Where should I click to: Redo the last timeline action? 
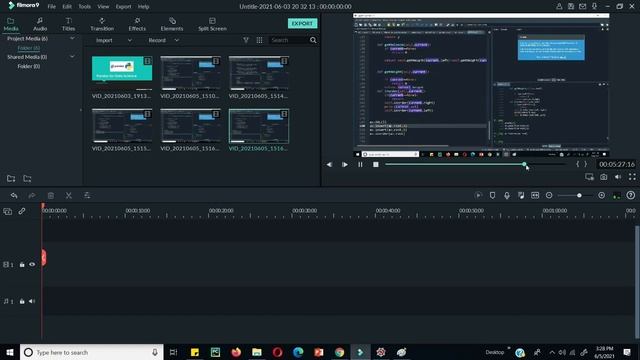pos(32,196)
